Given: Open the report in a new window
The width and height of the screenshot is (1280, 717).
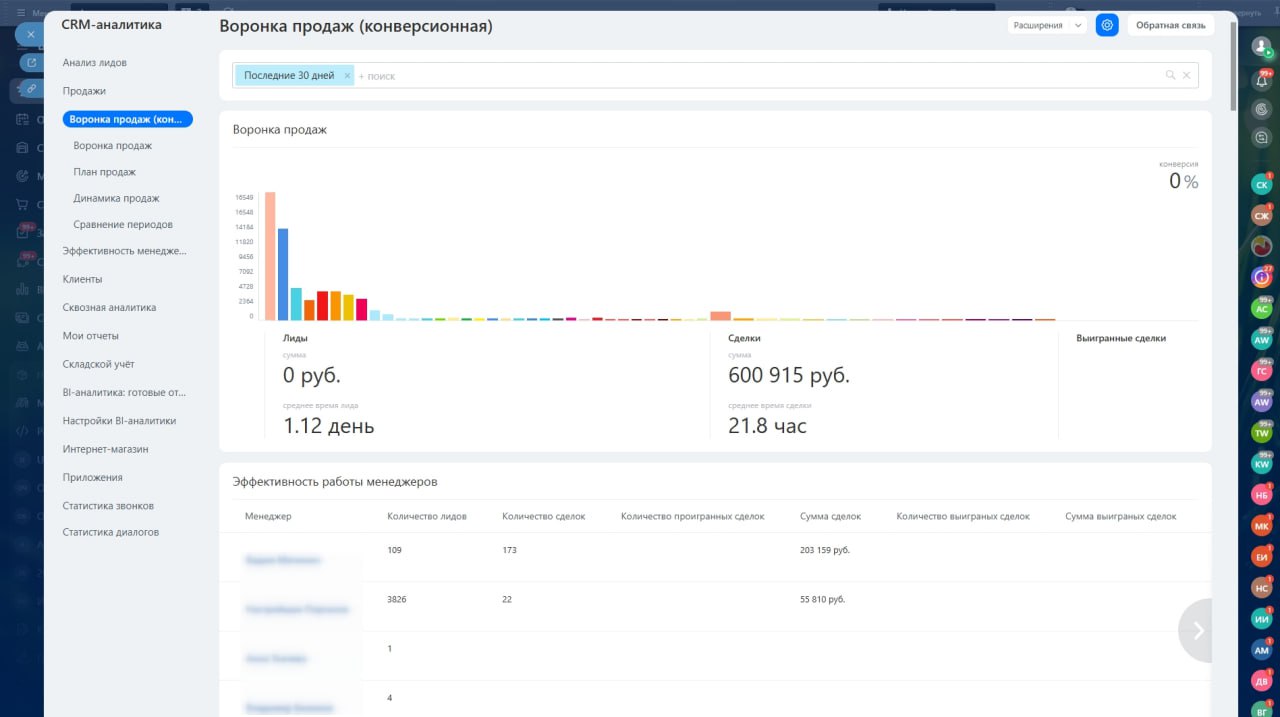Looking at the screenshot, I should tap(30, 62).
